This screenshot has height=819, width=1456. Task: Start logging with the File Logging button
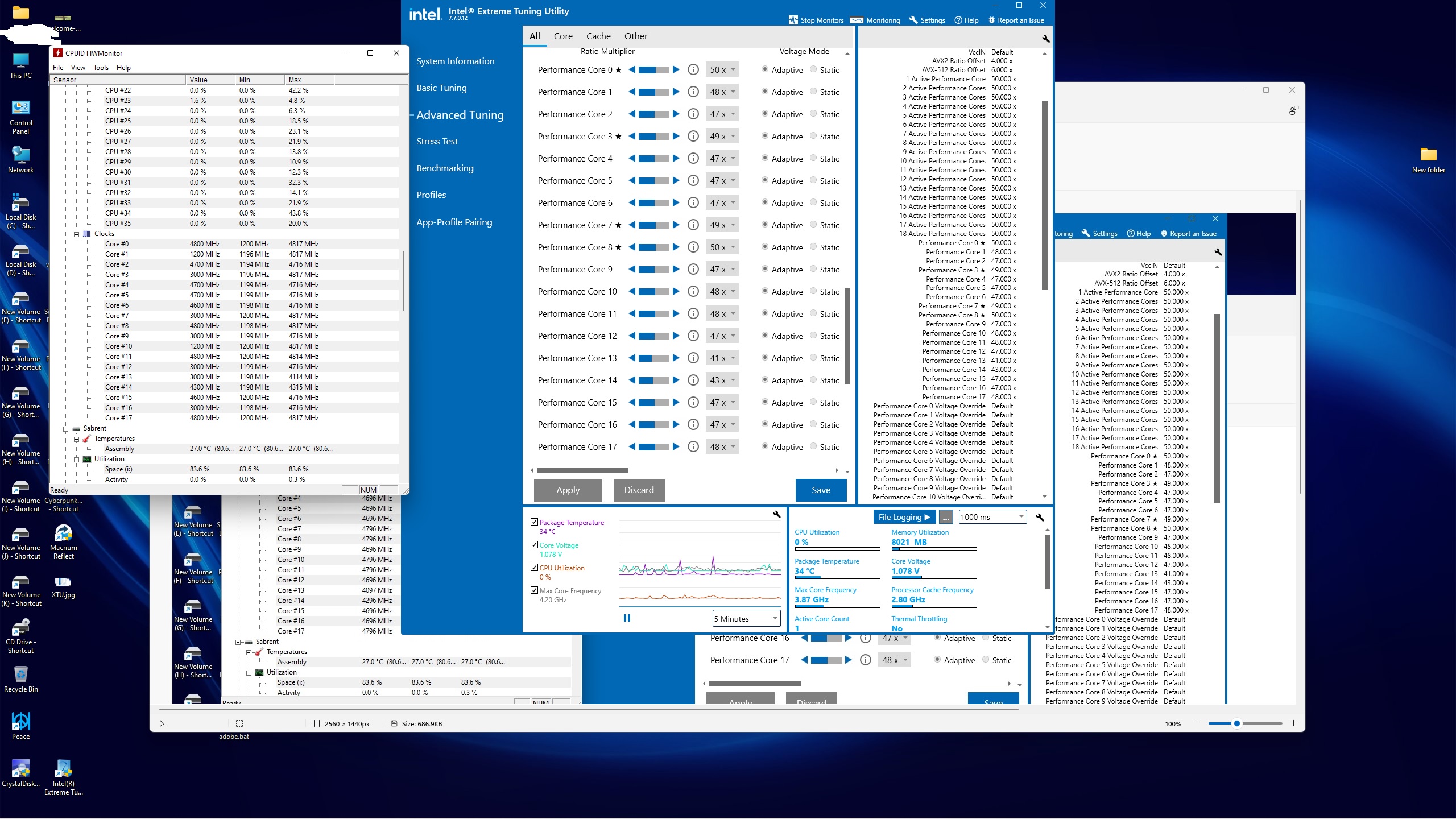click(x=903, y=516)
